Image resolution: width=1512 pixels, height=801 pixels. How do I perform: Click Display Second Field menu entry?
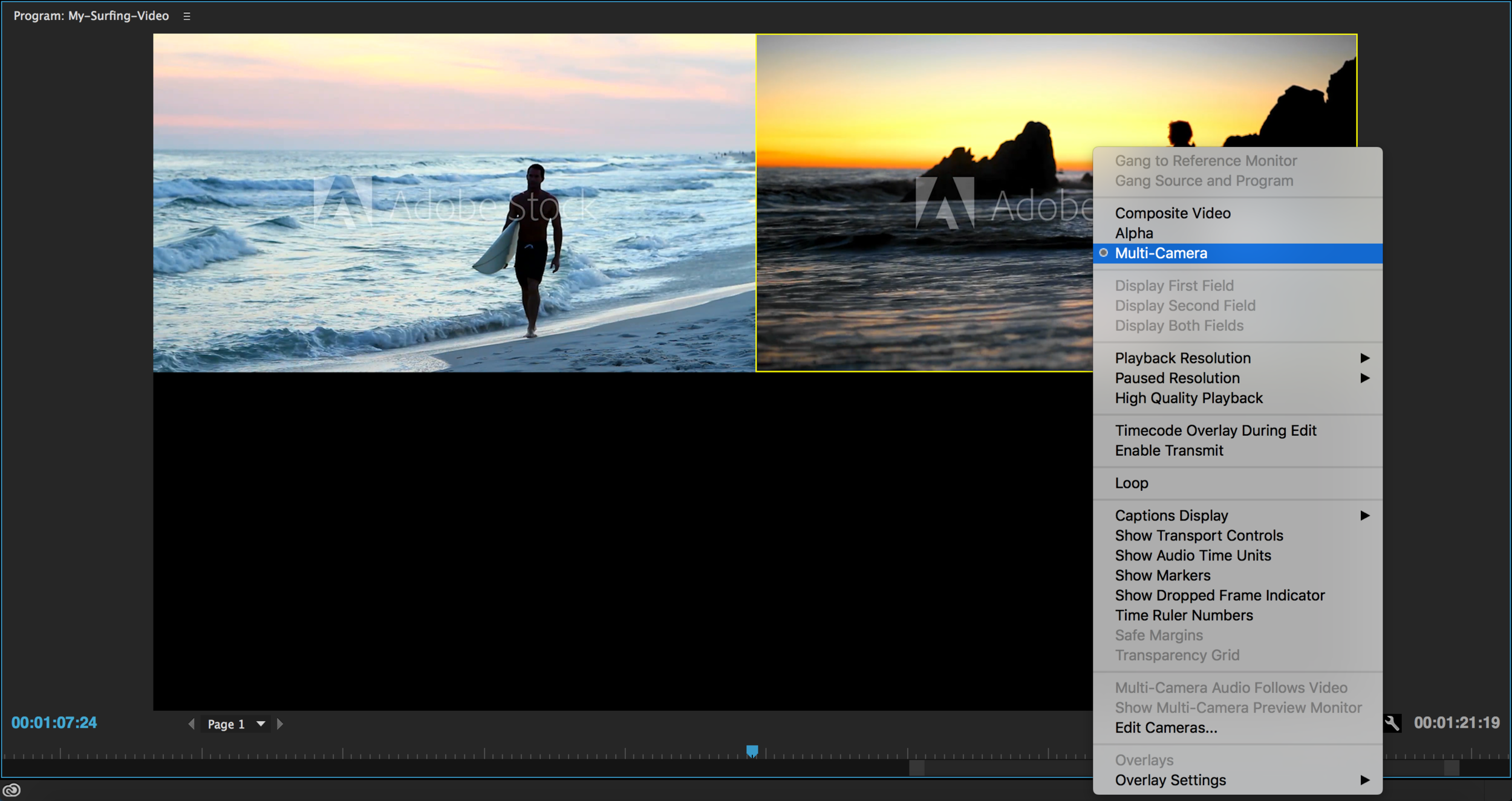(1237, 305)
